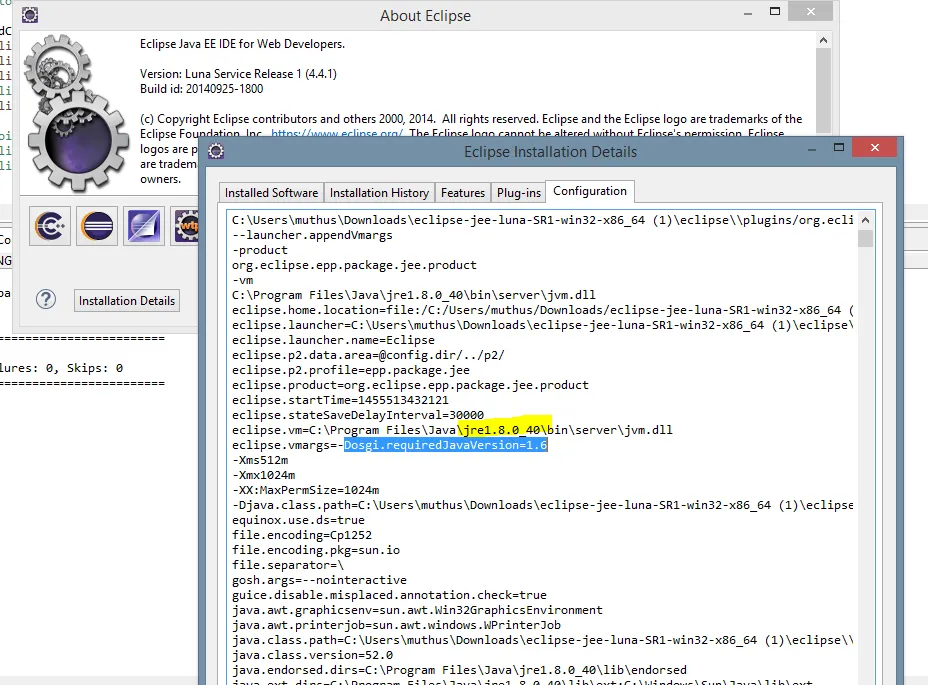This screenshot has height=685, width=928.
Task: Open the Features tab
Action: pos(463,192)
